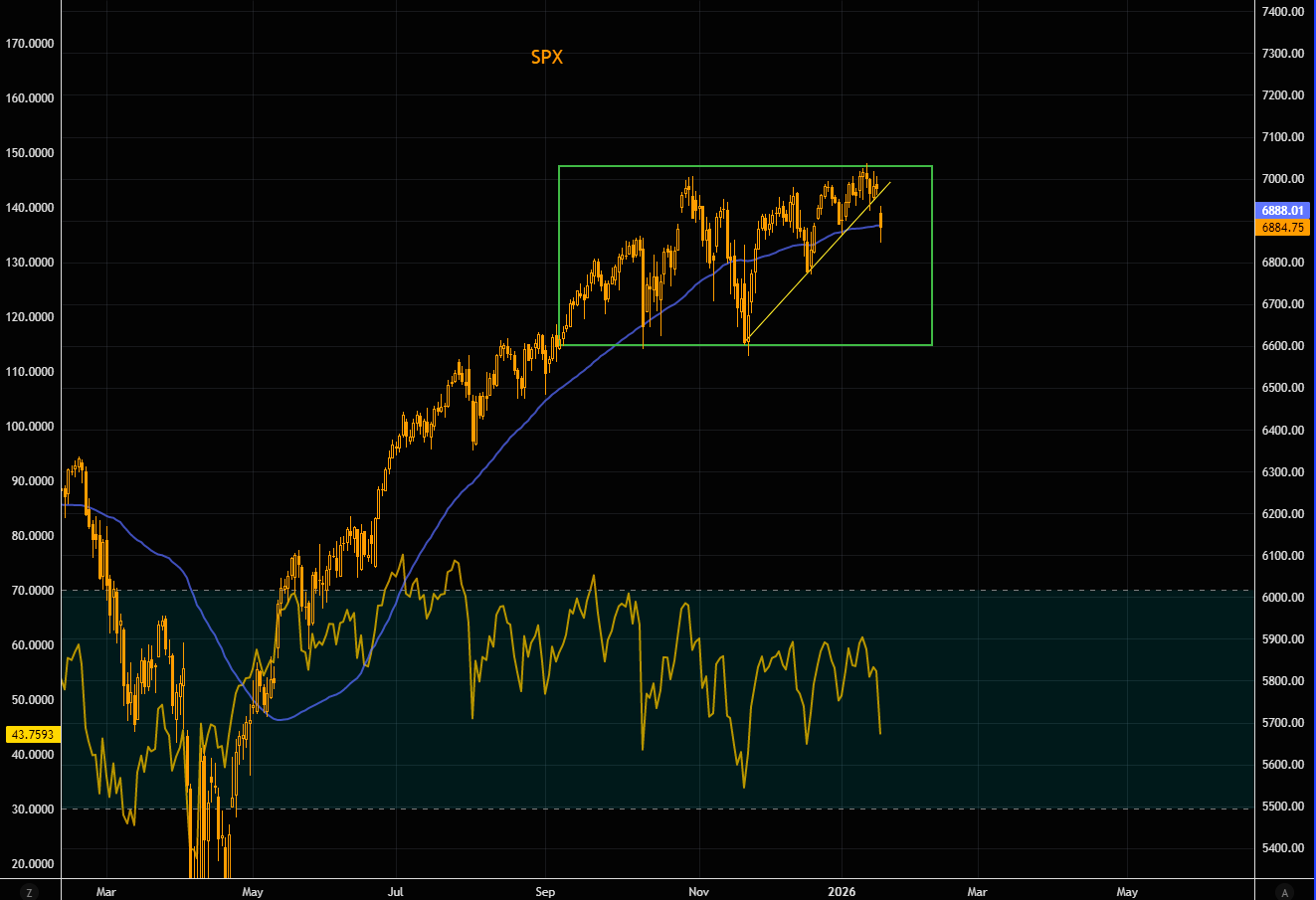Click the 140.0000 left scale label
Screen dimensions: 1316x900
click(29, 208)
